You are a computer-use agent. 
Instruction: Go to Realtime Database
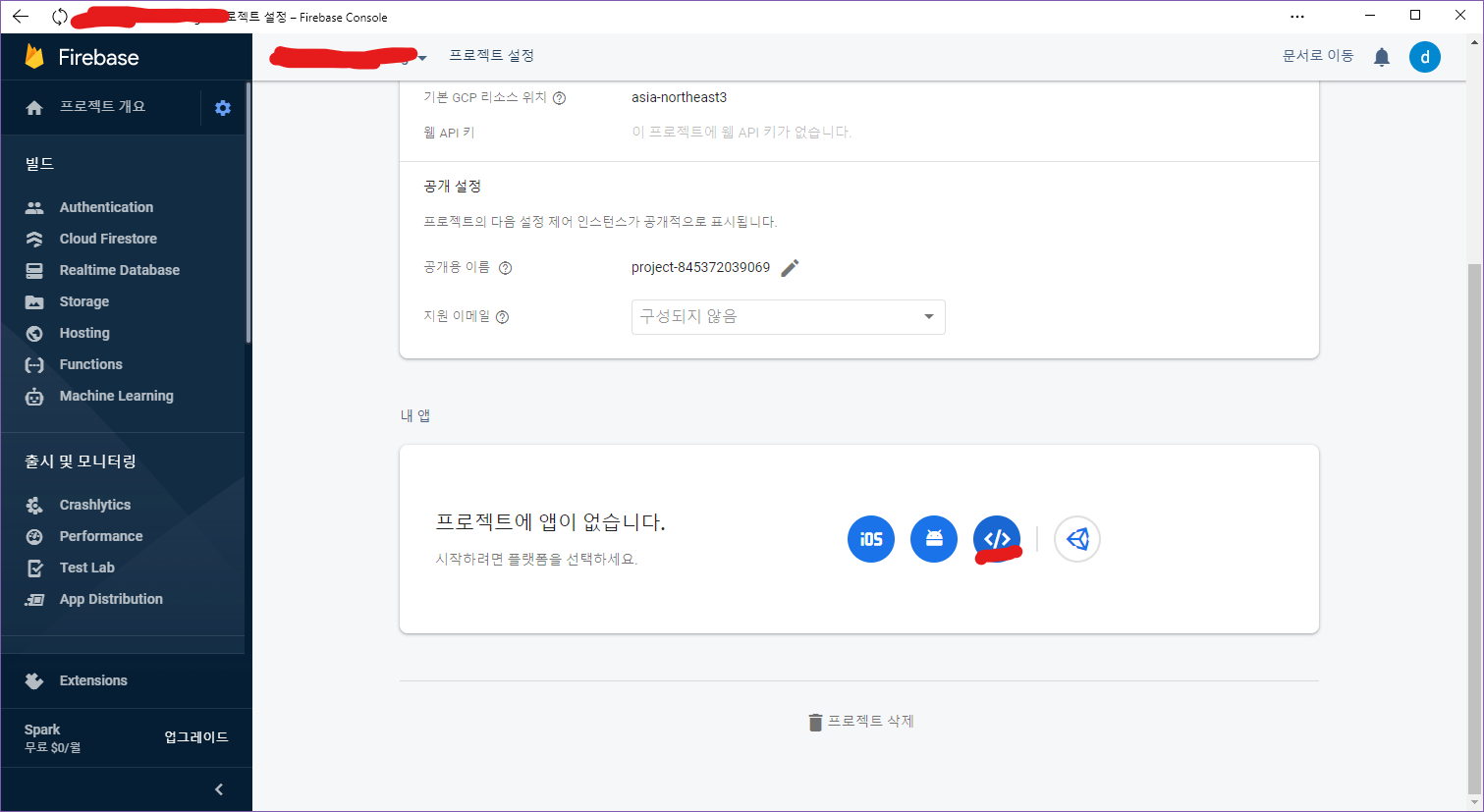[x=120, y=270]
